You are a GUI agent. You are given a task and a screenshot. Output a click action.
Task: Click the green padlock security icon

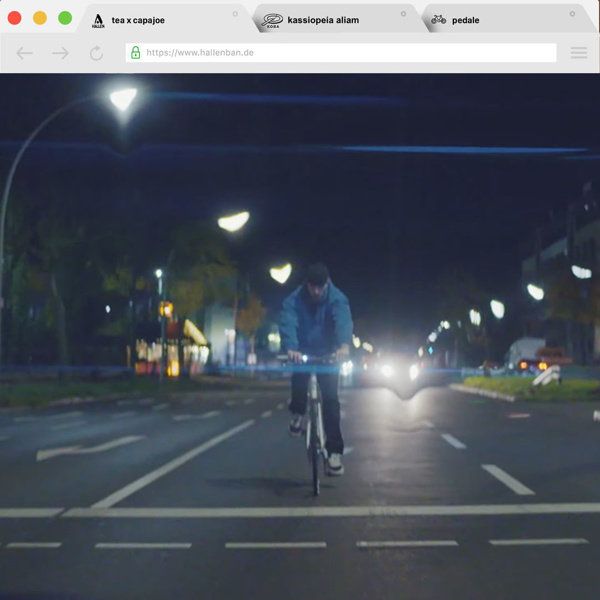coord(136,53)
